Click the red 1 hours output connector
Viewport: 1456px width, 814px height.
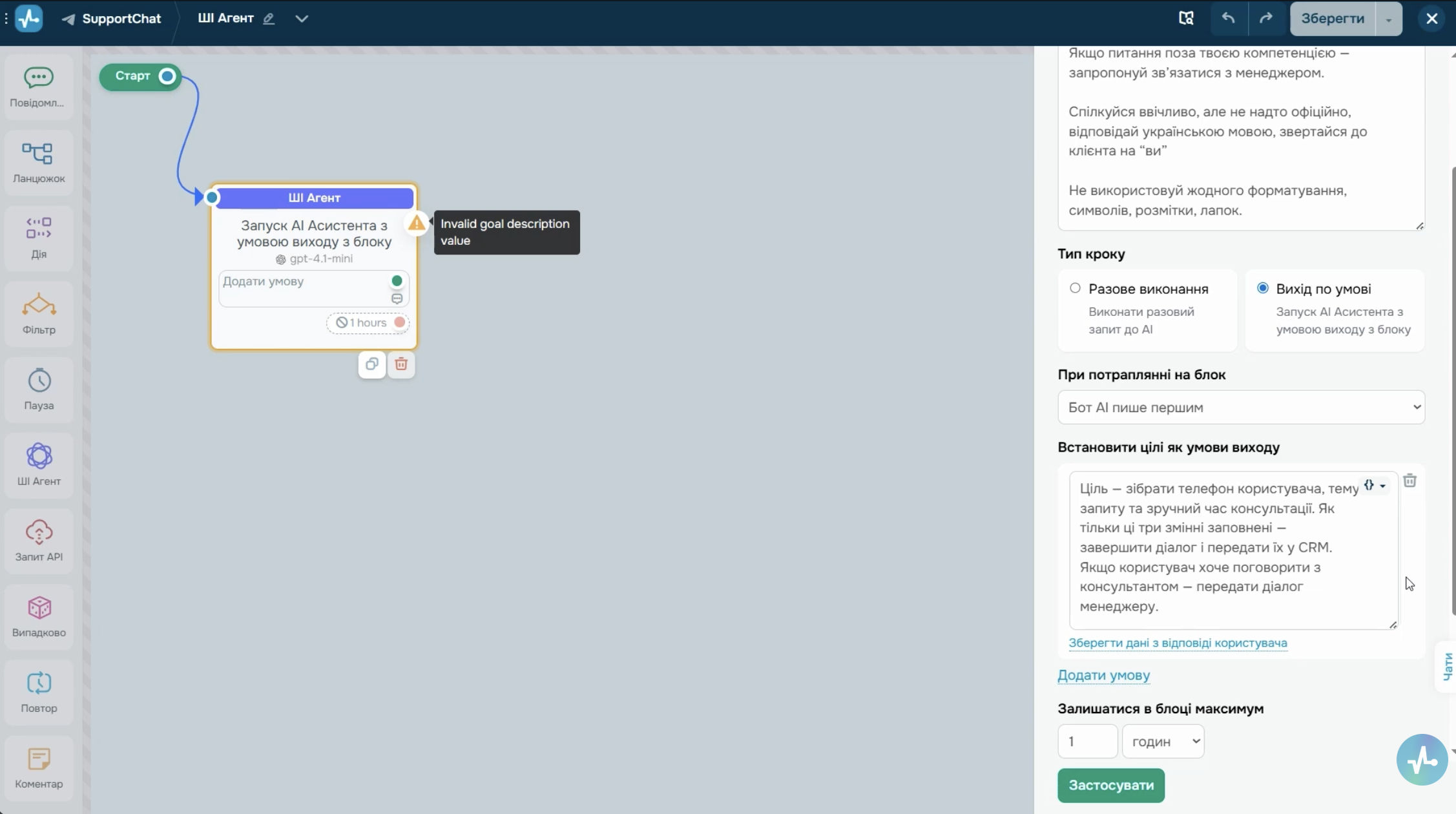(x=400, y=322)
